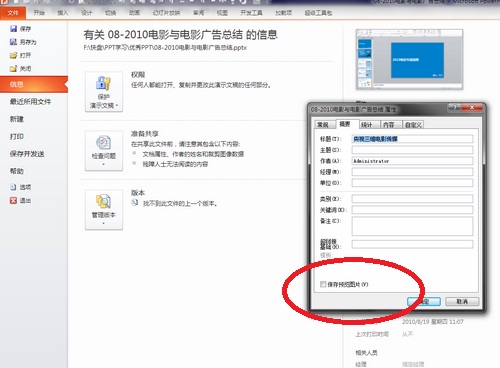Switch to the View ribbon tab
This screenshot has width=500, height=368.
coord(222,13)
